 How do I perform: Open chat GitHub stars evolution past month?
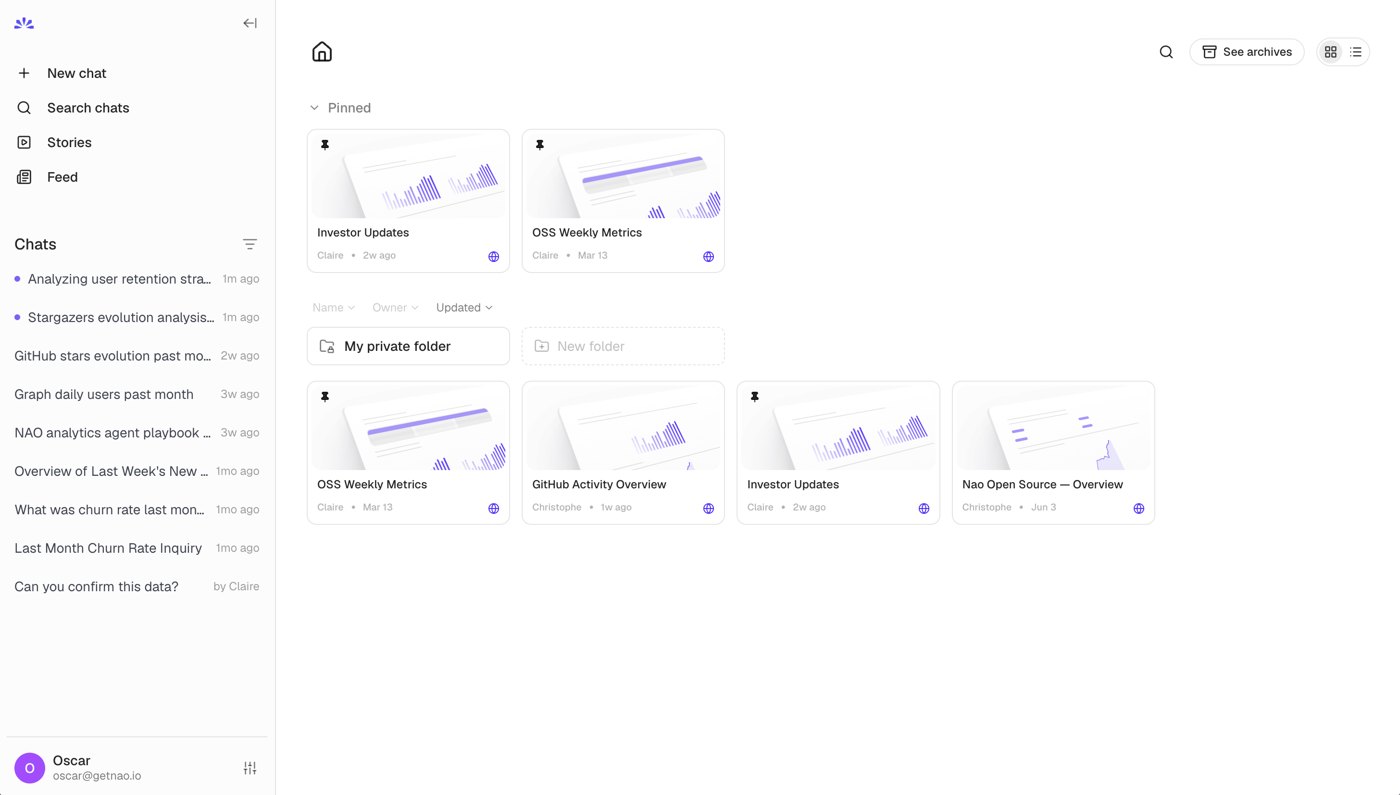(138, 356)
